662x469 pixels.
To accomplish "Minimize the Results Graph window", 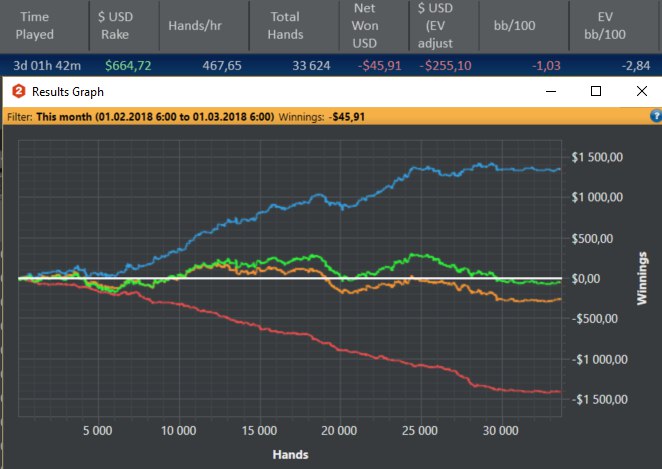I will pyautogui.click(x=551, y=91).
